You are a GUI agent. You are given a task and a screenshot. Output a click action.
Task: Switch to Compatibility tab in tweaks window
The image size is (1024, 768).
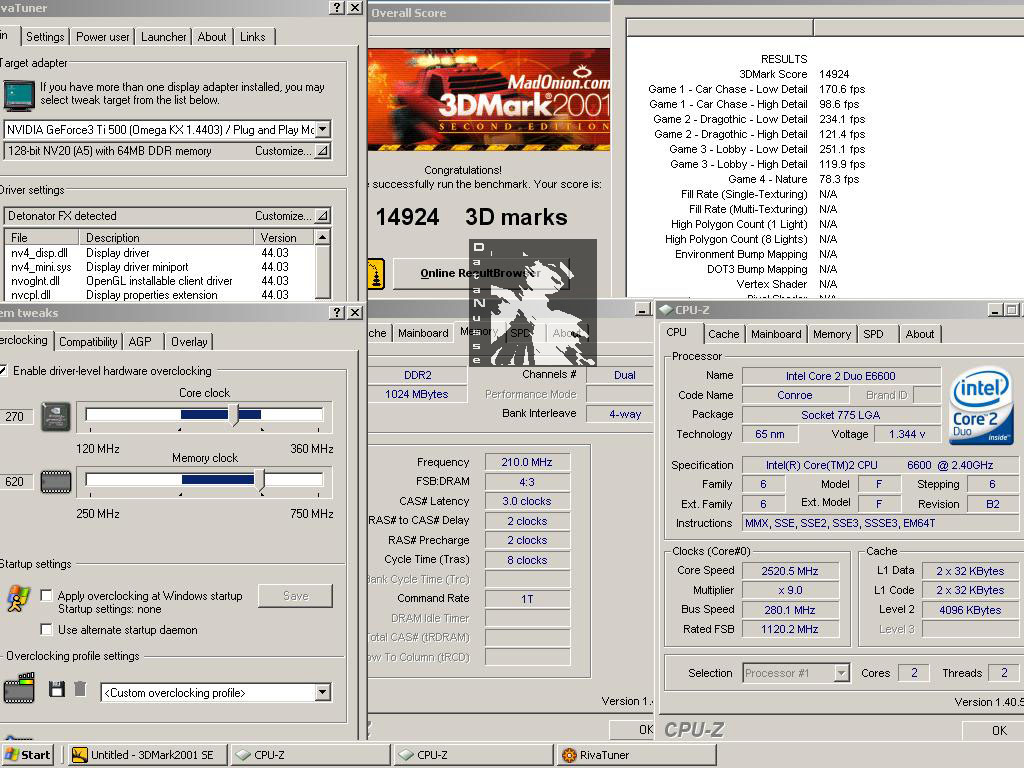88,342
